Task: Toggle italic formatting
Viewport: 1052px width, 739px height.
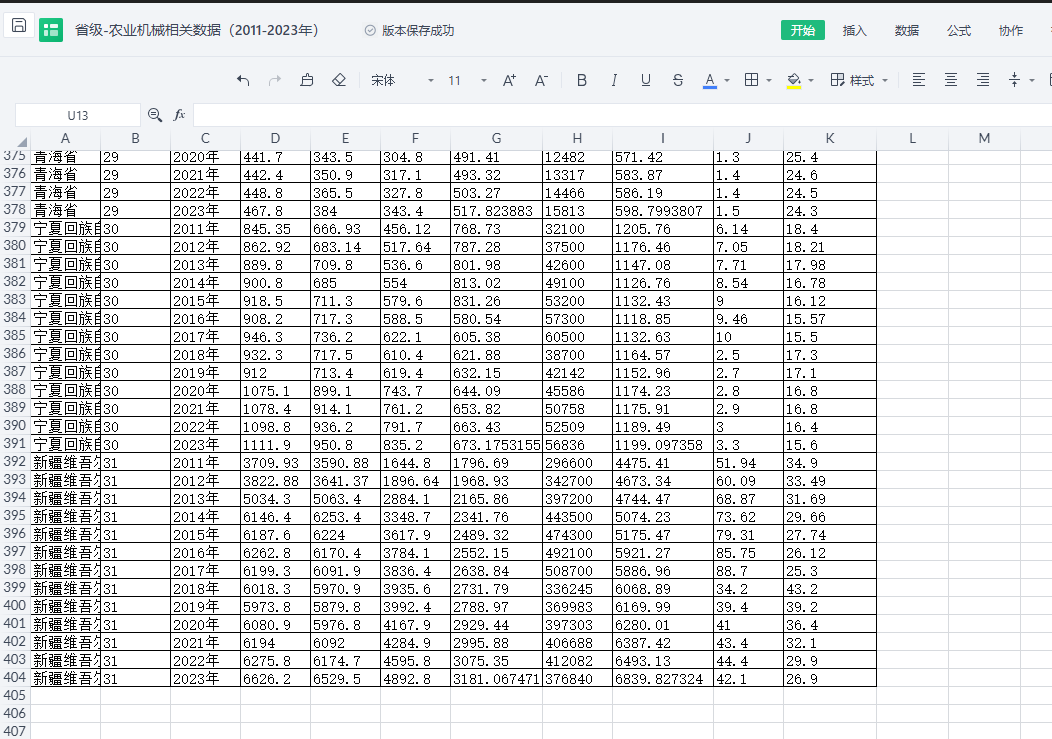Action: click(x=613, y=81)
